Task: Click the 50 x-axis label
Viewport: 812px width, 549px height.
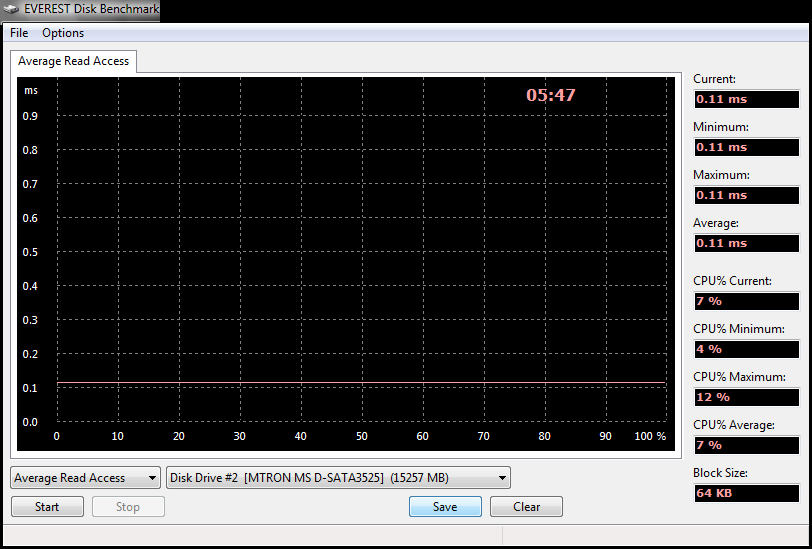Action: pos(361,436)
